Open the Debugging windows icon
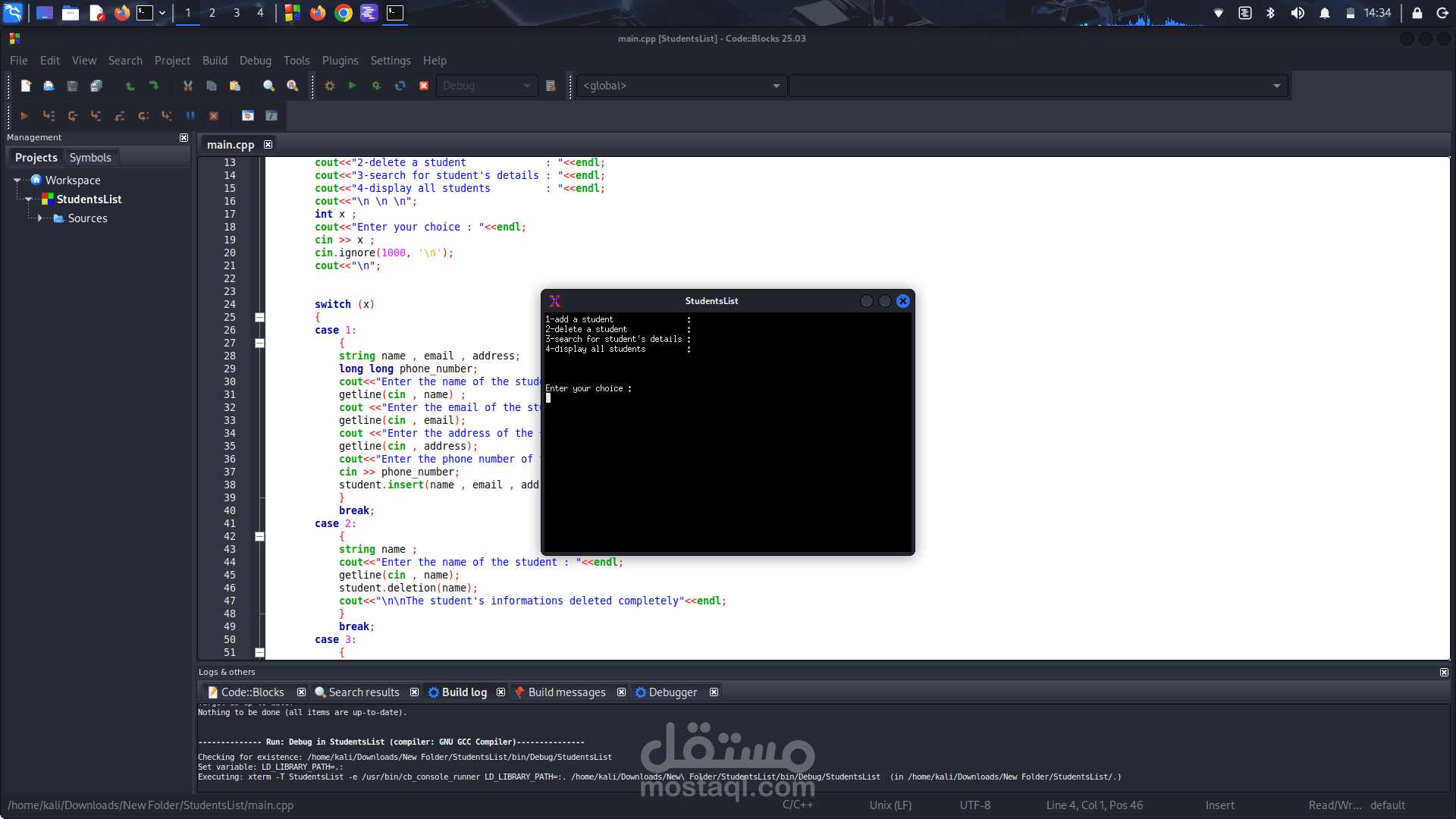 (x=248, y=115)
